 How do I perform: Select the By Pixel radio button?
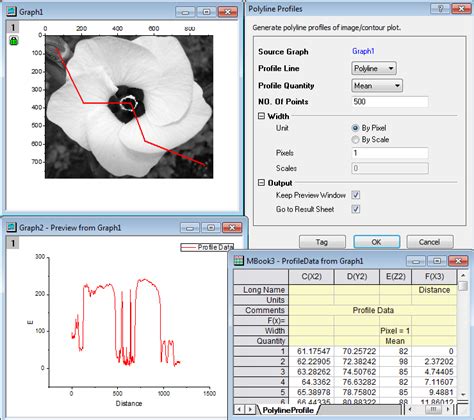[x=355, y=128]
